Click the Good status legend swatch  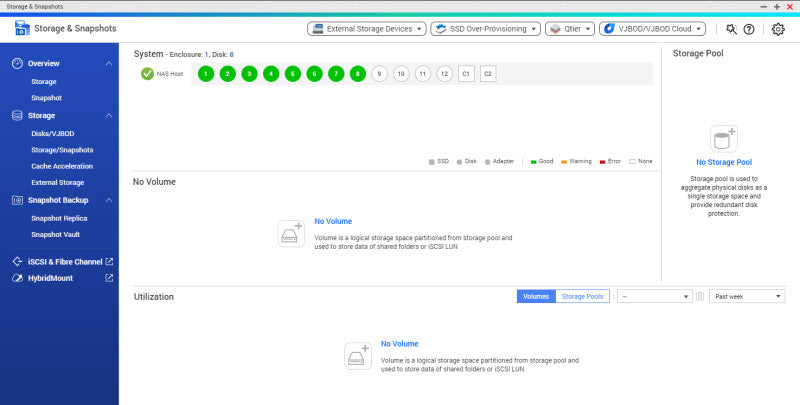tap(534, 162)
